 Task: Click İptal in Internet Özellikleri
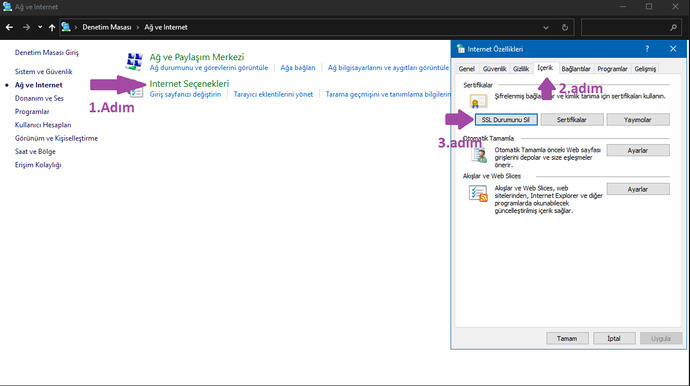pos(614,338)
